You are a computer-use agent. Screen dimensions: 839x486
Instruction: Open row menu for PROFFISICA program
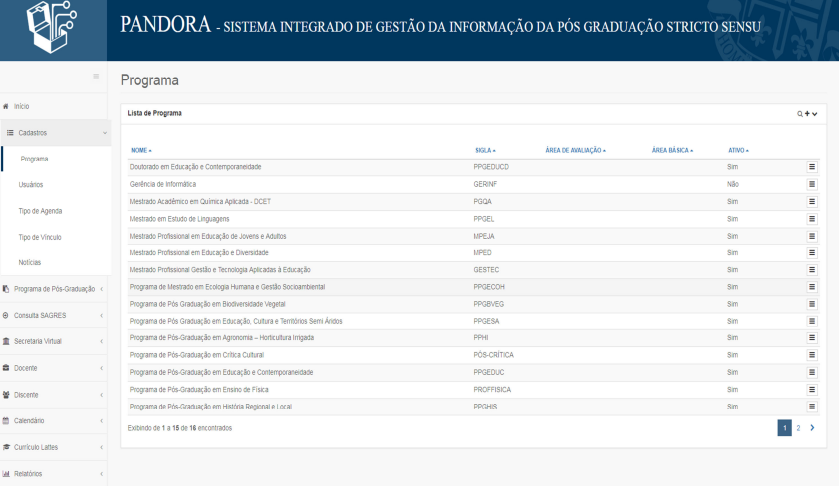click(x=812, y=390)
